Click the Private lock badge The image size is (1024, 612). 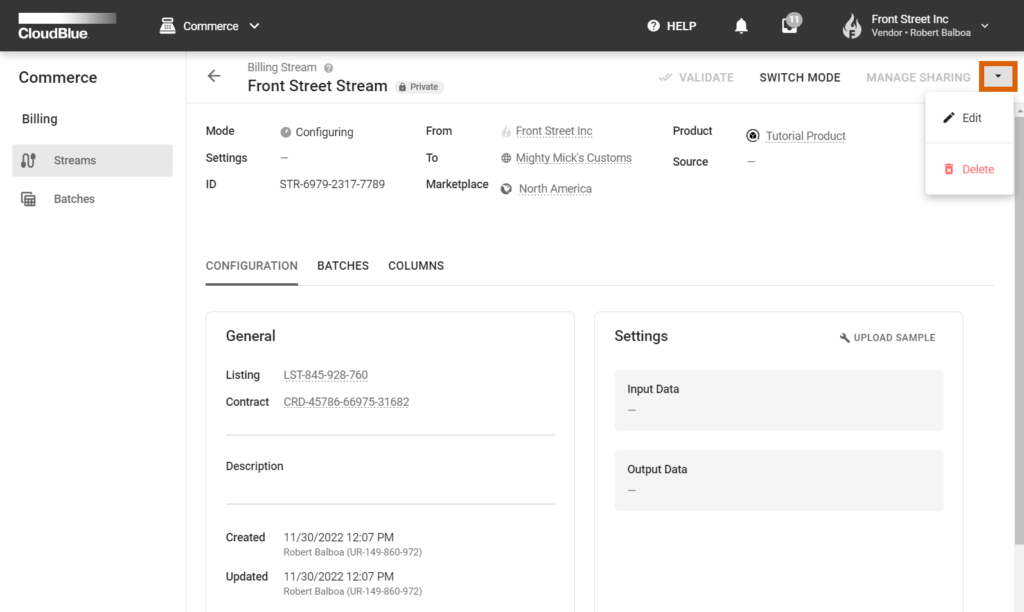419,87
